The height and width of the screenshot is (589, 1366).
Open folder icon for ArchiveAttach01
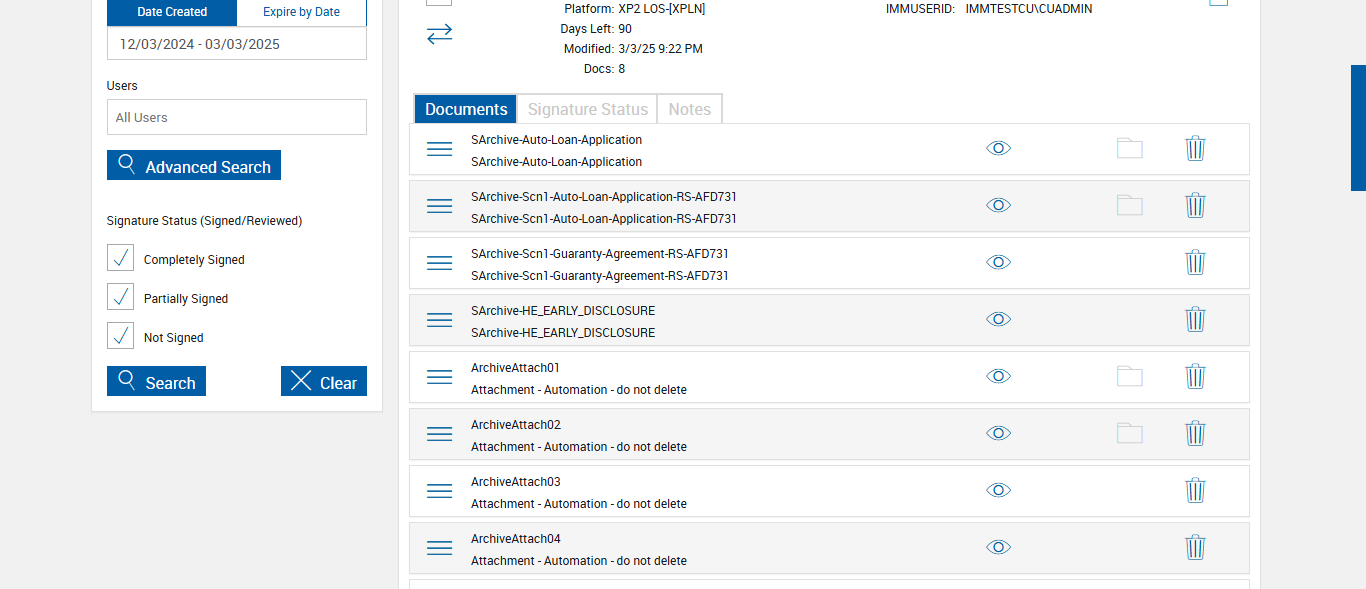pos(1130,376)
